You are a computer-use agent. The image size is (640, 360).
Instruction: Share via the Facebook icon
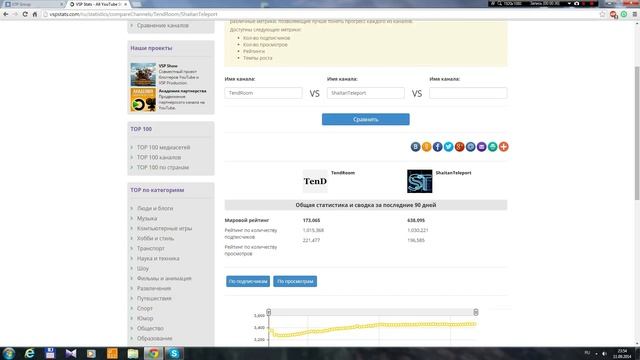pos(438,147)
